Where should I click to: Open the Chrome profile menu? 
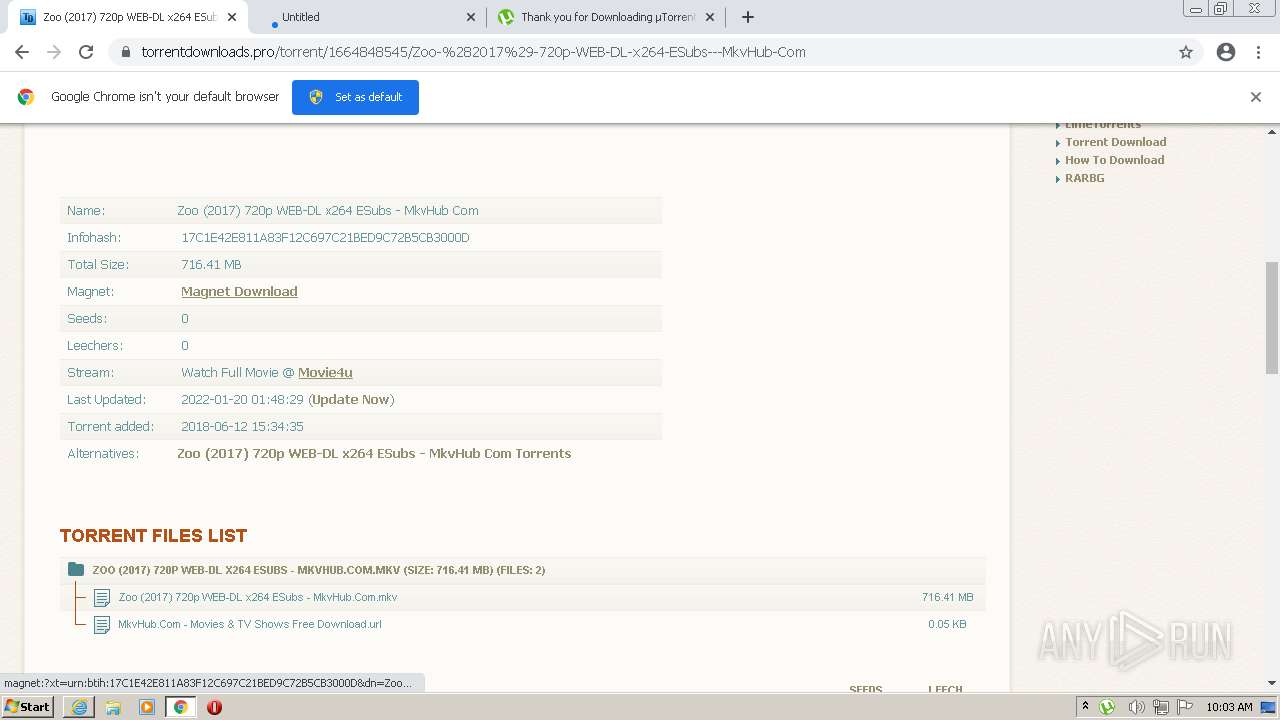tap(1226, 52)
